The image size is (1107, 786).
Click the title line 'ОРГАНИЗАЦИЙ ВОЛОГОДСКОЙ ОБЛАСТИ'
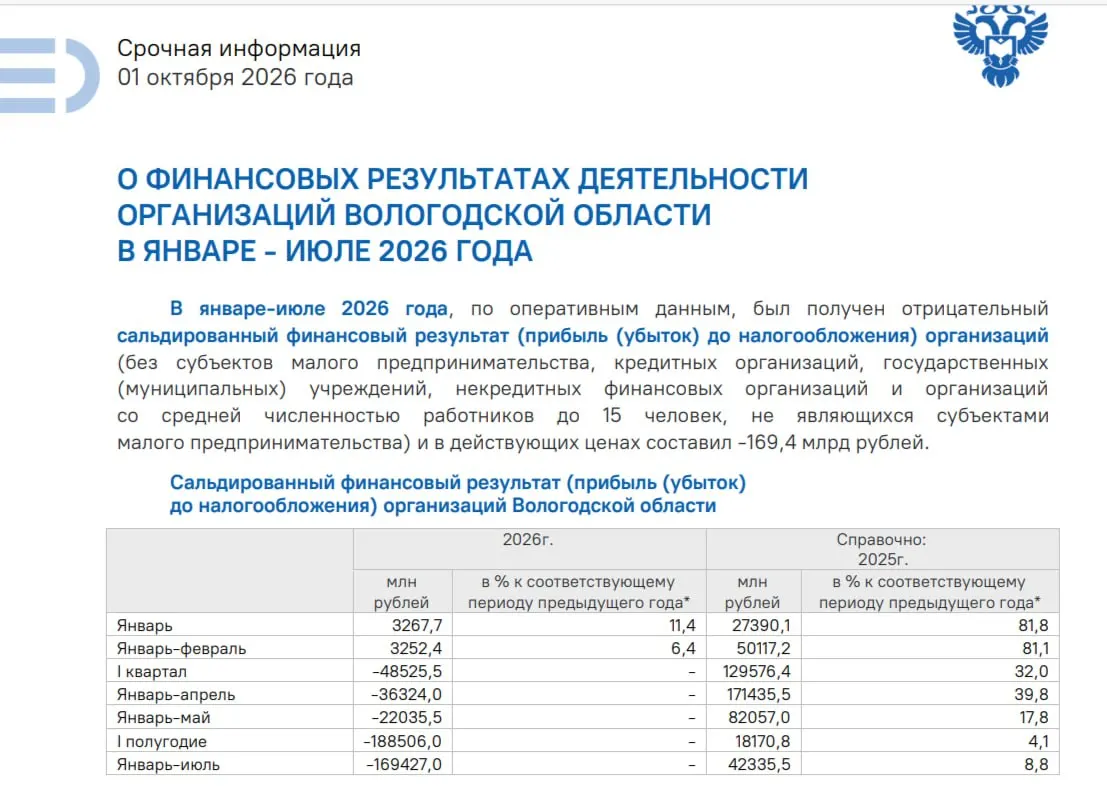(414, 215)
